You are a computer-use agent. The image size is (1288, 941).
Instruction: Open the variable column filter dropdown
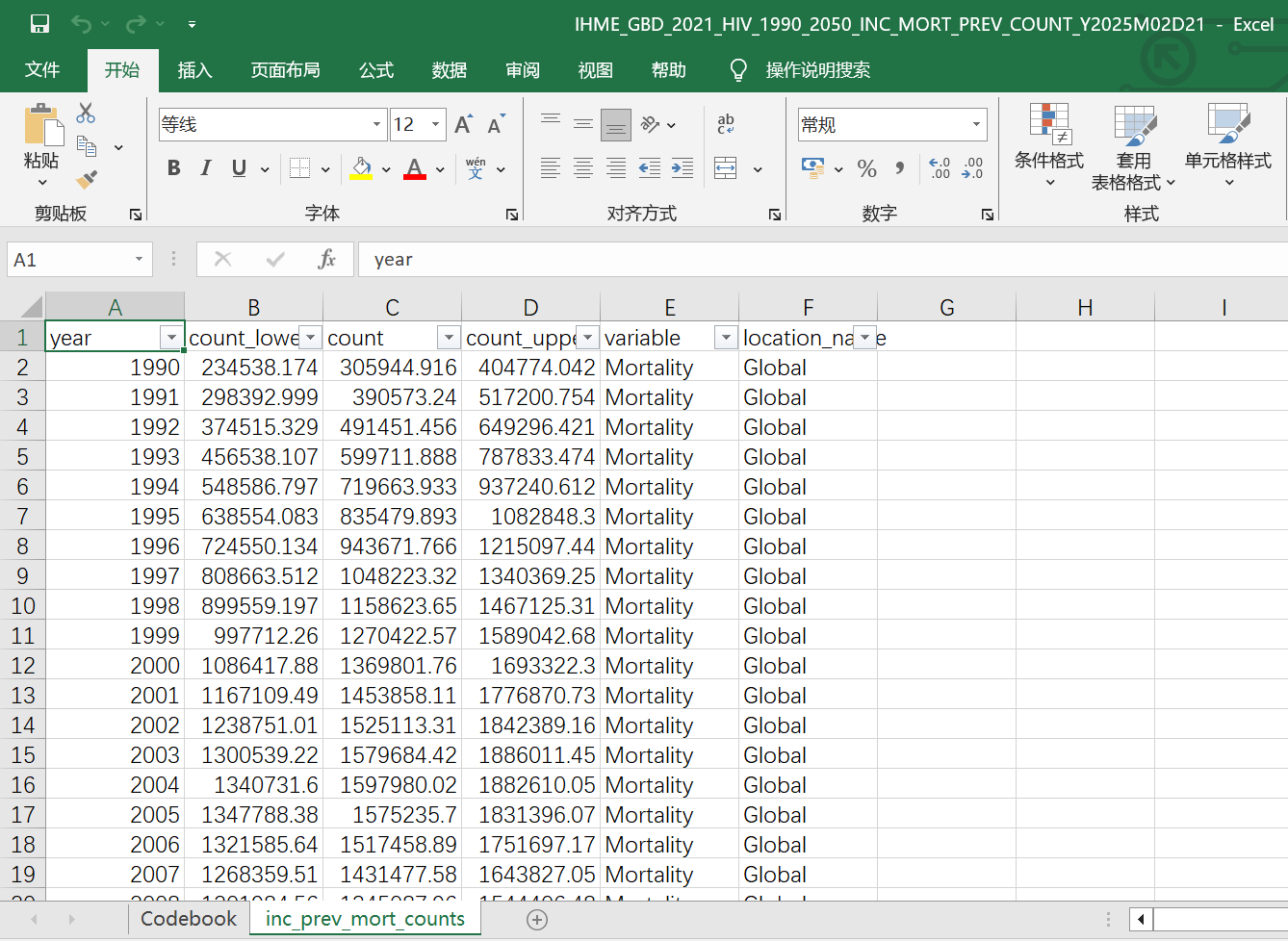click(726, 338)
